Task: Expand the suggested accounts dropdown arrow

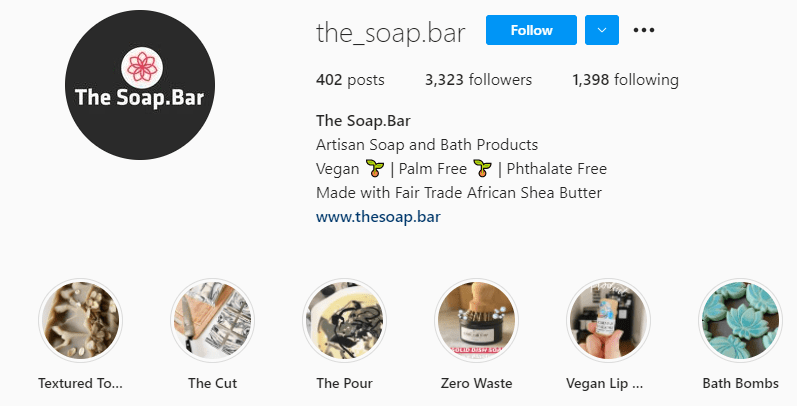Action: tap(602, 30)
